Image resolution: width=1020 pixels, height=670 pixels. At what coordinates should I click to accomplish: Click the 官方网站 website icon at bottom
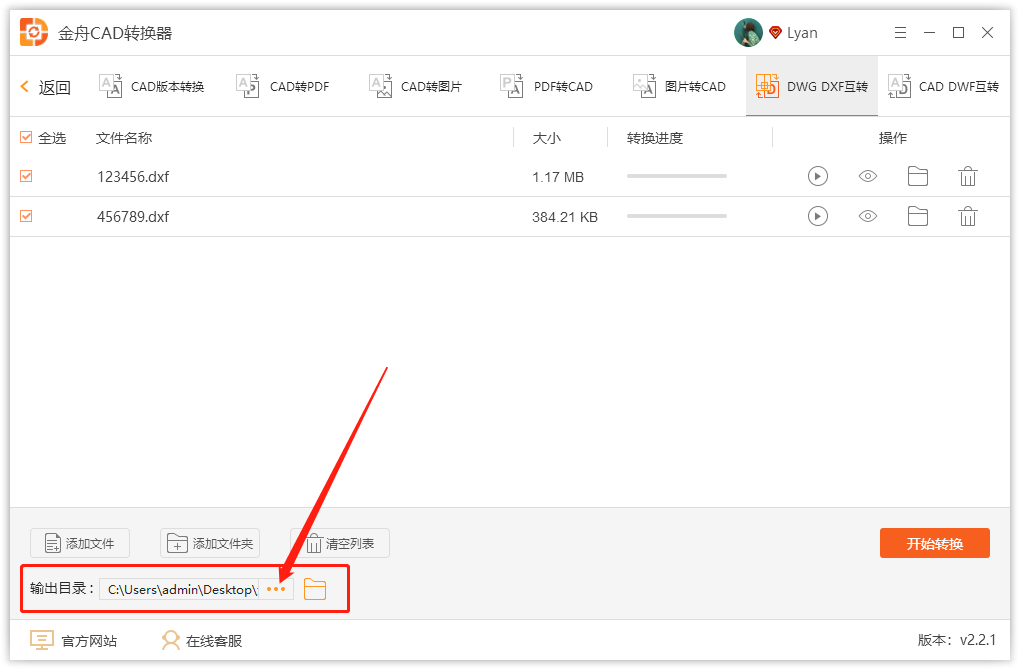[41, 640]
